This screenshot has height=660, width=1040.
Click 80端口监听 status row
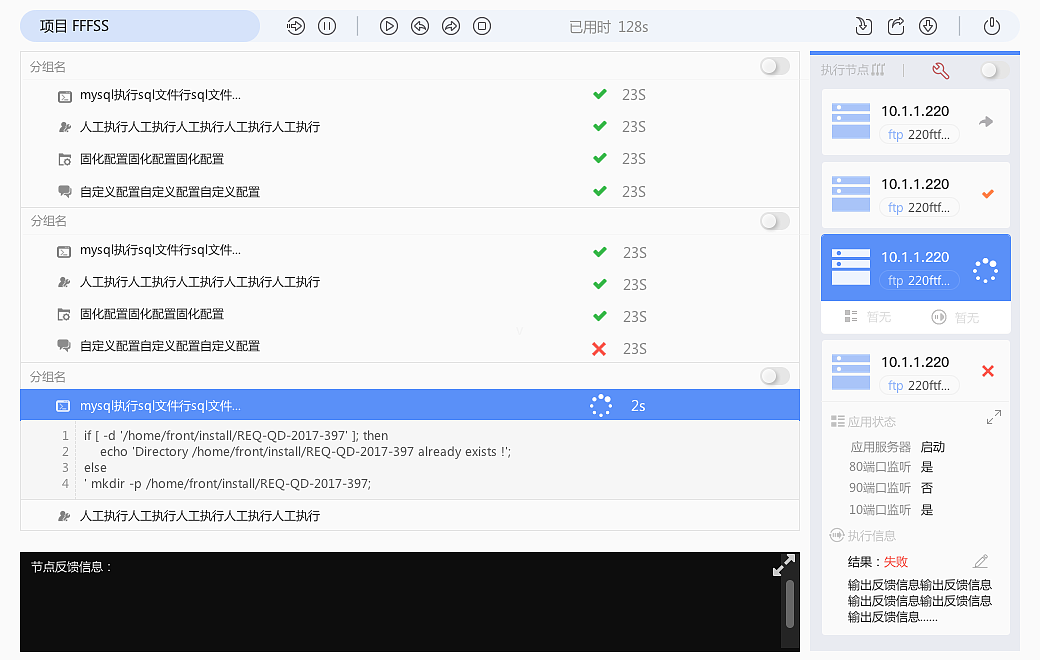click(x=891, y=467)
